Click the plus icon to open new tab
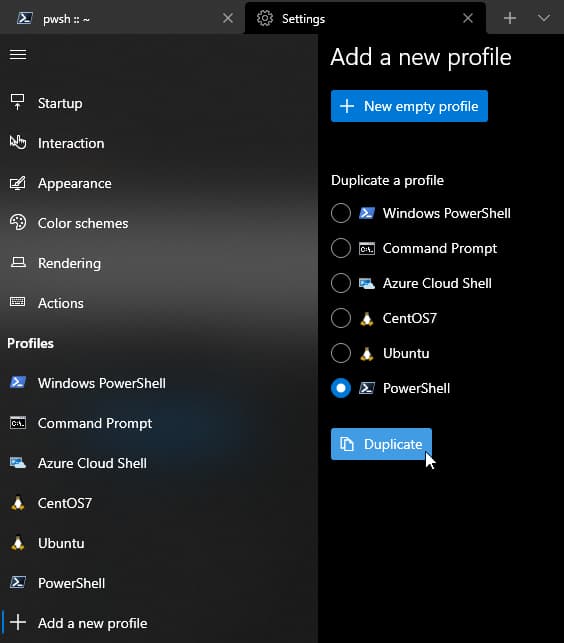The image size is (564, 643). pyautogui.click(x=509, y=18)
